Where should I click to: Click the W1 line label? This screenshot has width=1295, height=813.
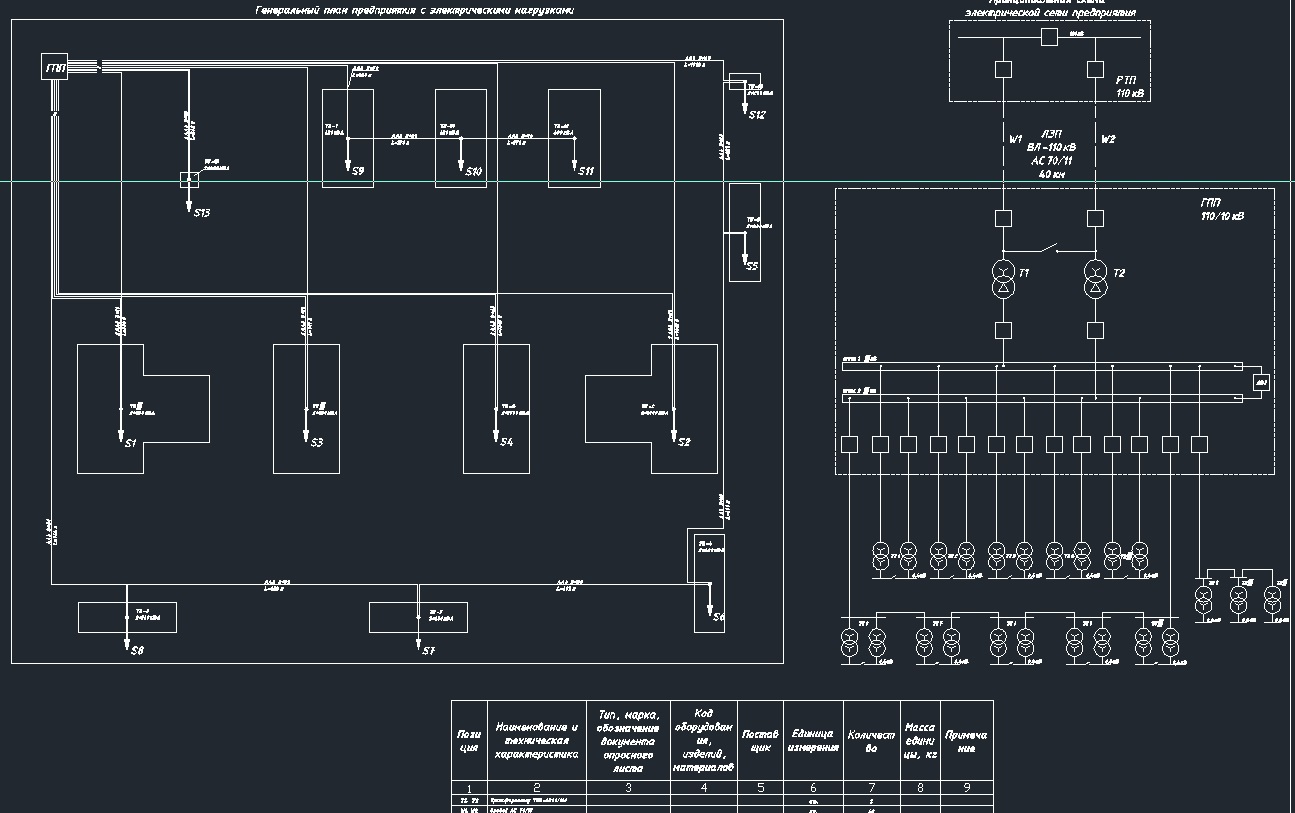tap(1015, 139)
